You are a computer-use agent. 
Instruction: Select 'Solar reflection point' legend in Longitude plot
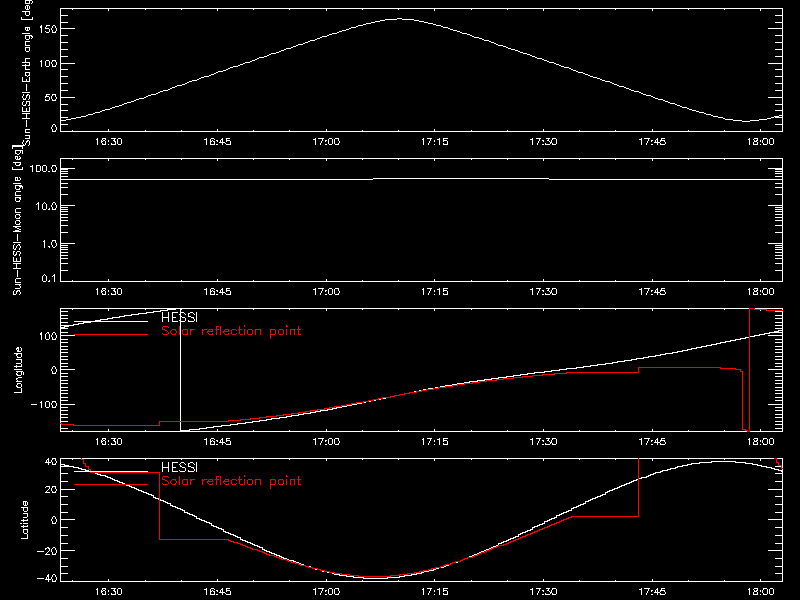231,331
